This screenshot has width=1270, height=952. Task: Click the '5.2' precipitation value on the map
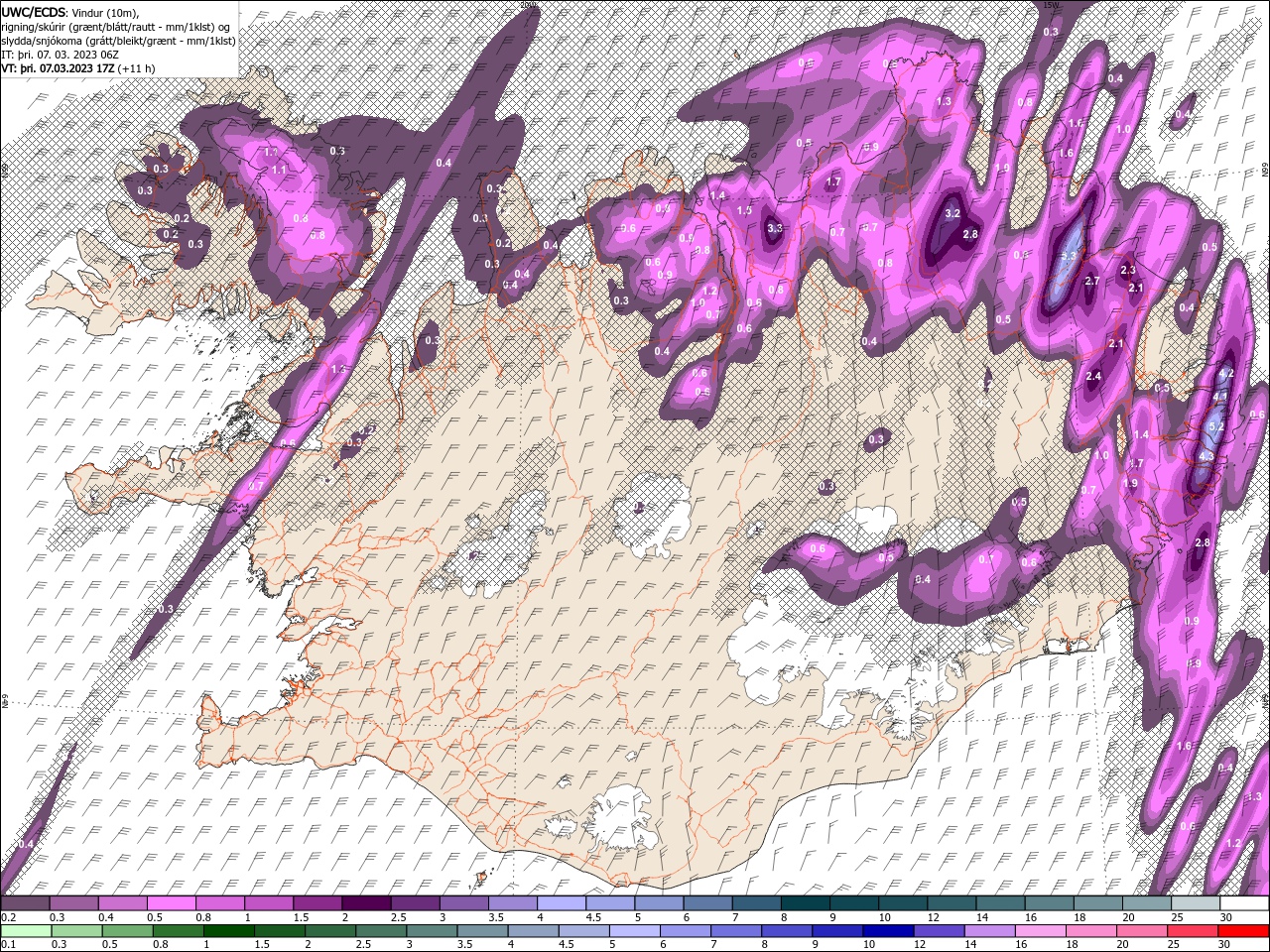[1217, 425]
